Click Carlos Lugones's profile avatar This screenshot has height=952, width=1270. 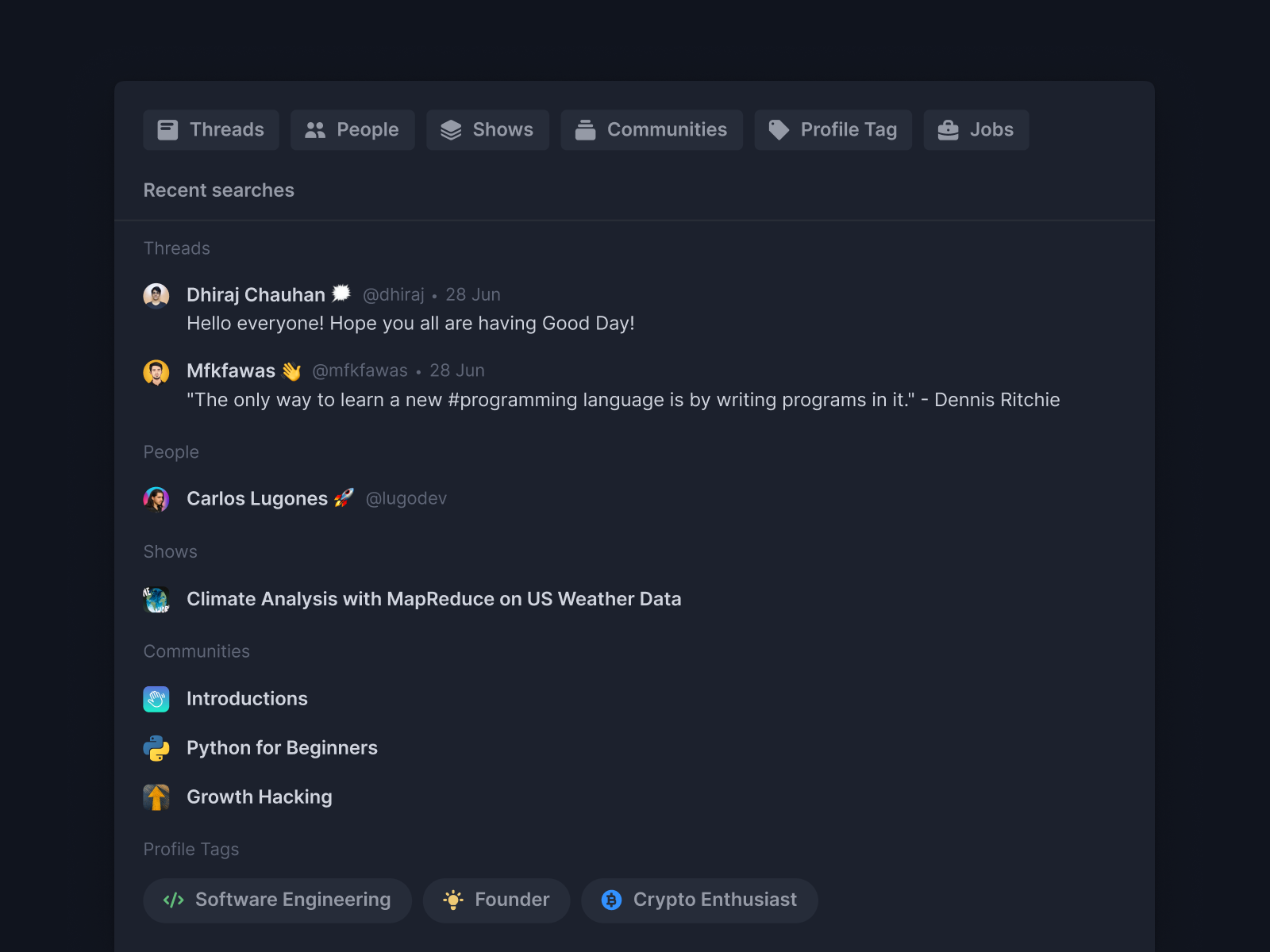click(156, 499)
